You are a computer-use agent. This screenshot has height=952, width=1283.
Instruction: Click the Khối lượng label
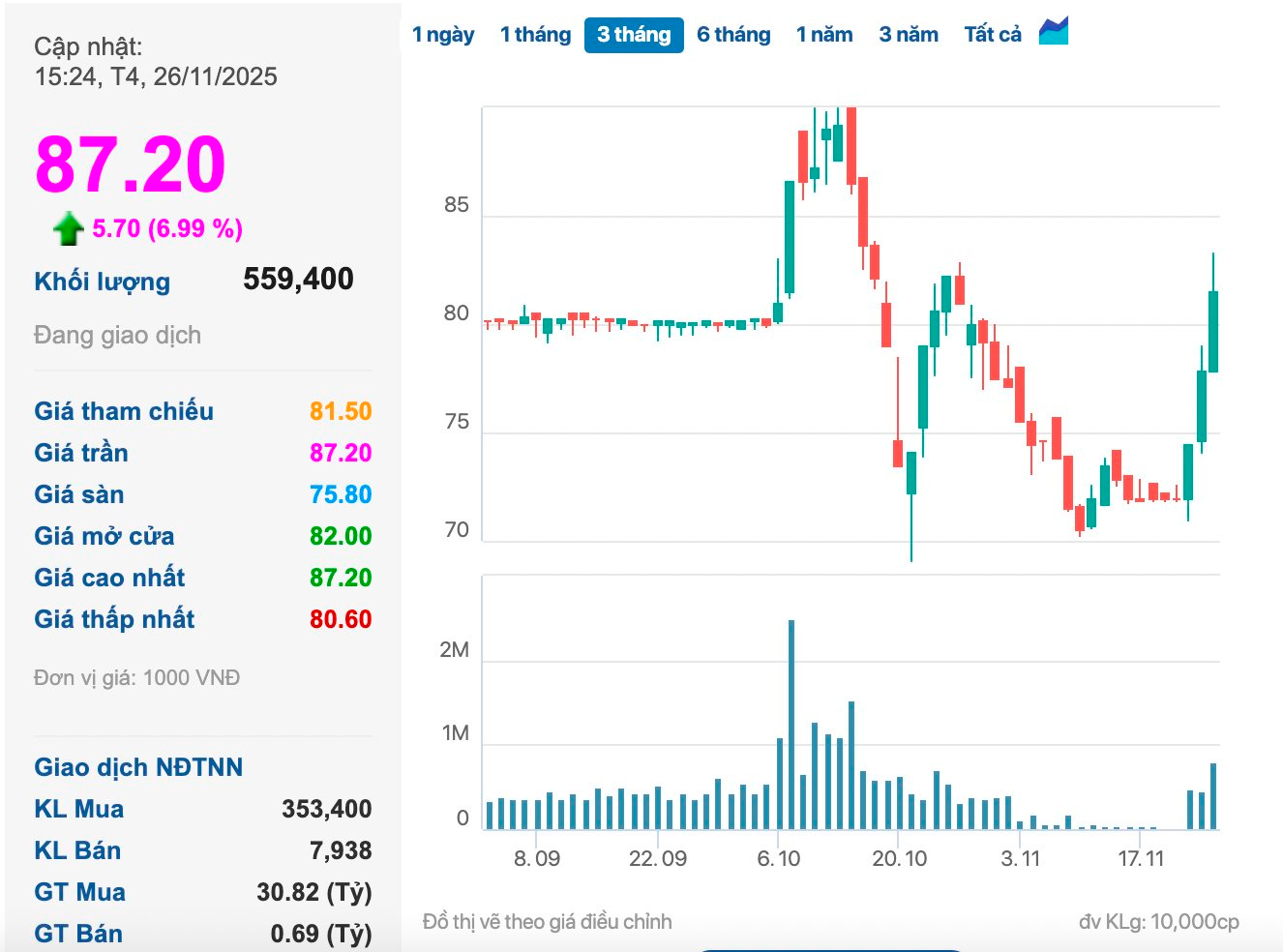click(102, 282)
